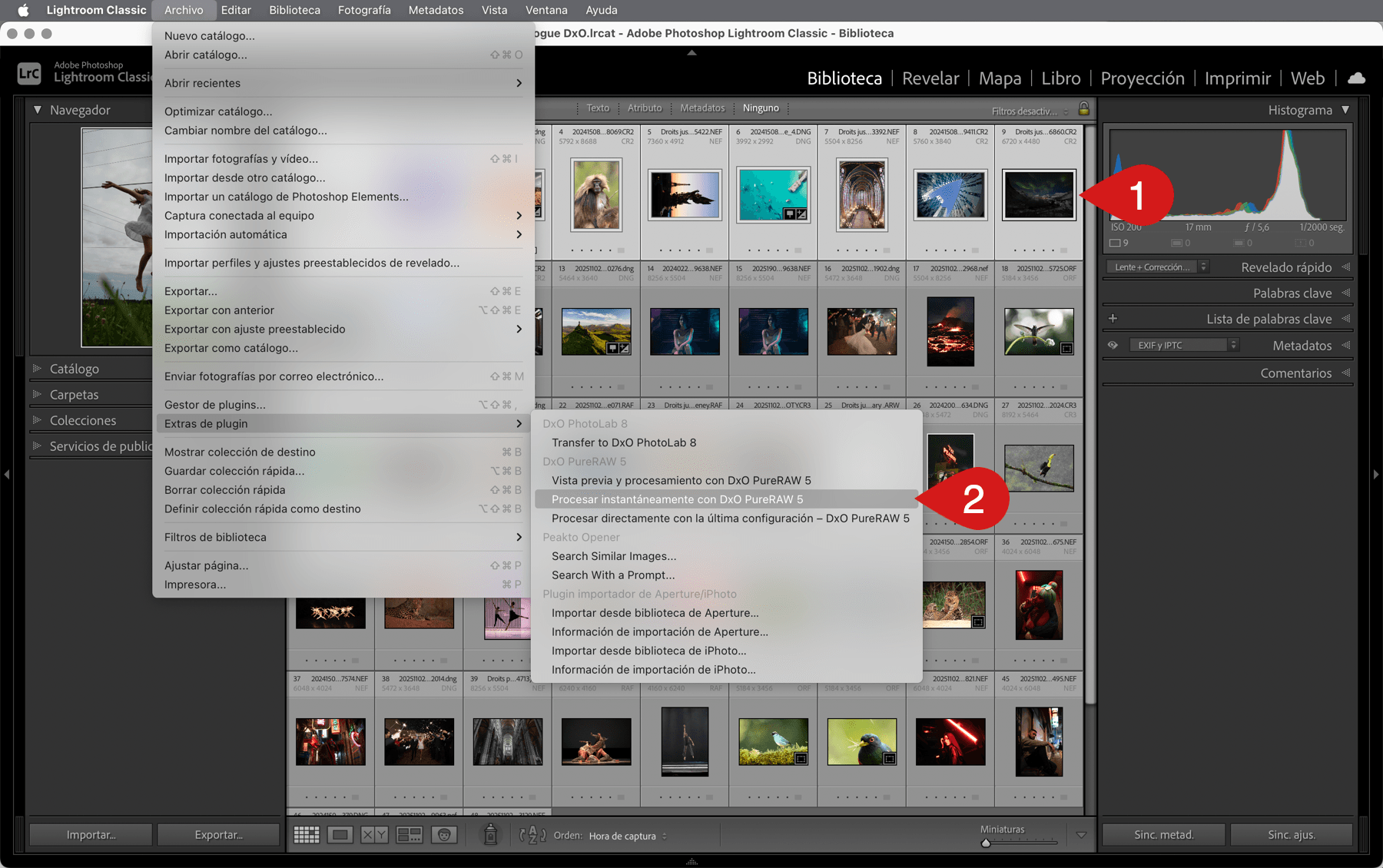
Task: Expand Palabras clave panel
Action: point(1345,293)
